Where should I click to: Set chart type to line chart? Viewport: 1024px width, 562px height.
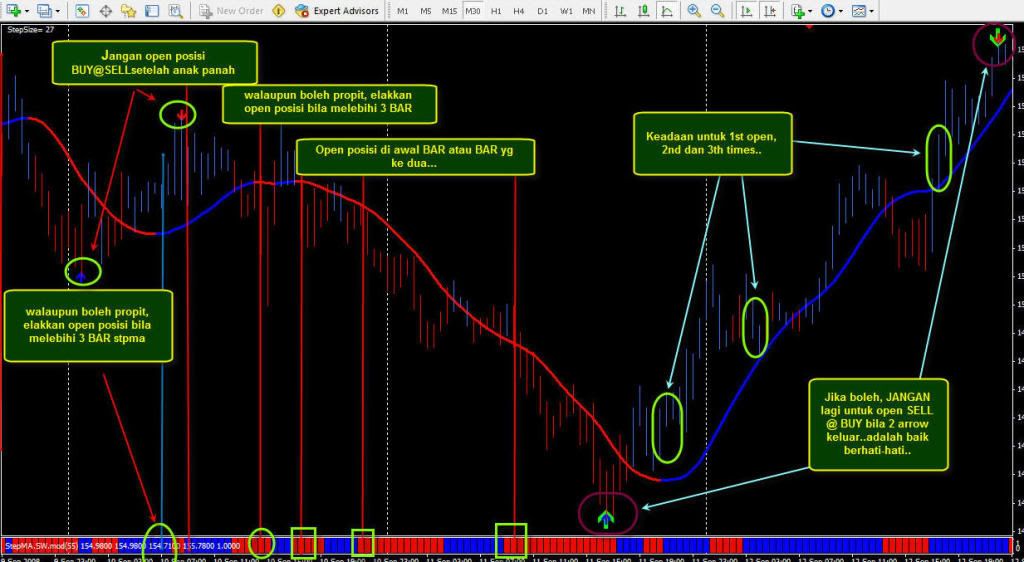pyautogui.click(x=667, y=10)
